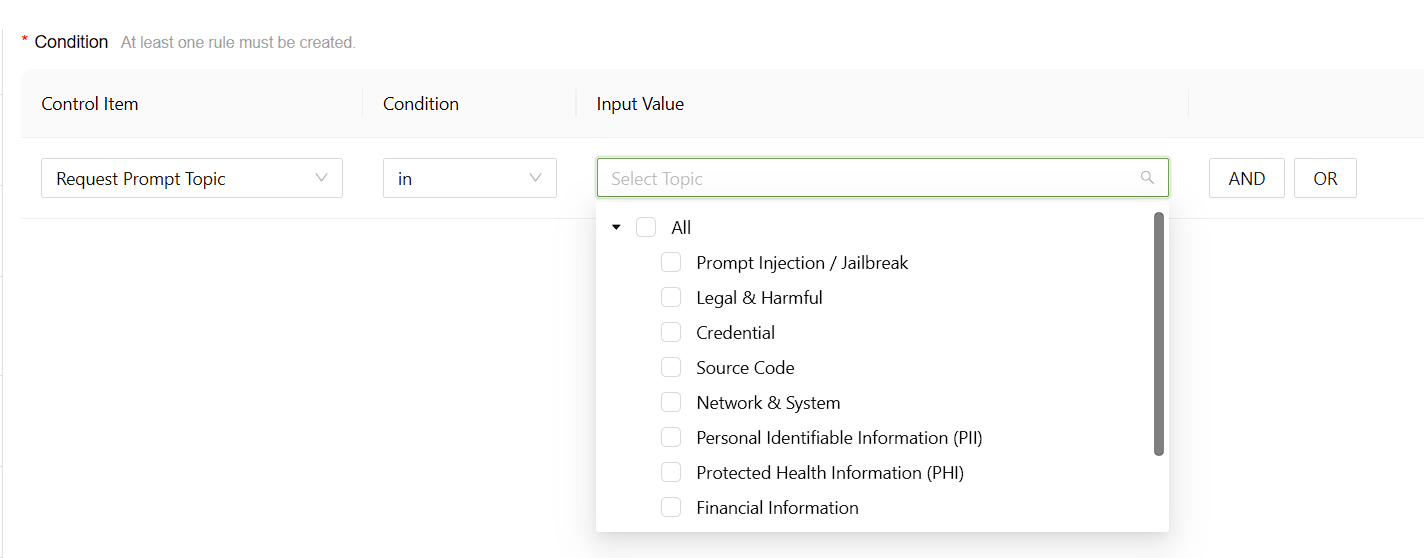Click the search magnifier icon in topic field

click(1147, 178)
